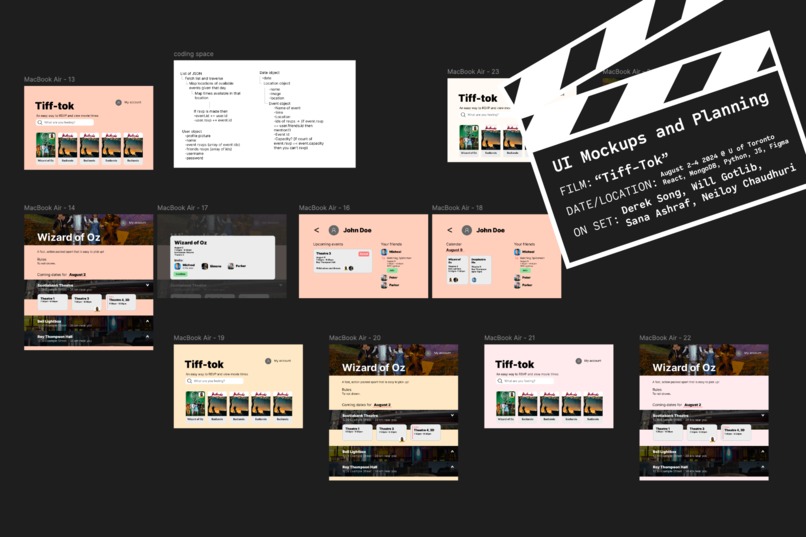Select the 'MacBook Air - 21' frame label
The width and height of the screenshot is (806, 537).
[509, 338]
